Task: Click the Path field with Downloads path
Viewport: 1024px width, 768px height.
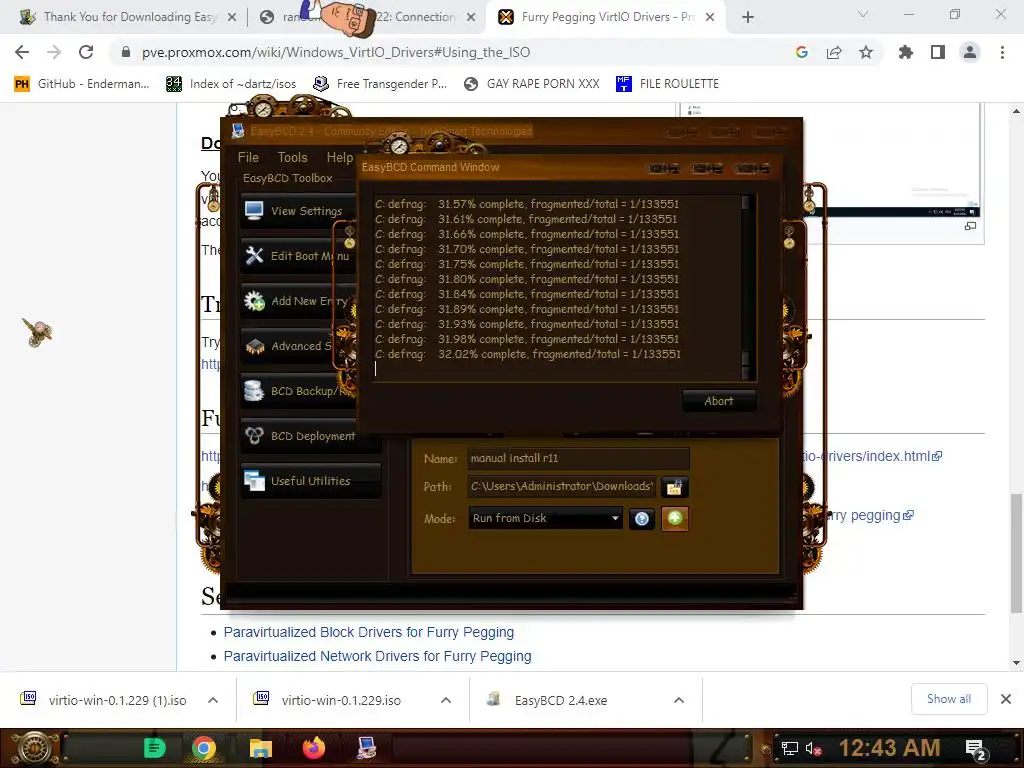Action: tap(562, 487)
